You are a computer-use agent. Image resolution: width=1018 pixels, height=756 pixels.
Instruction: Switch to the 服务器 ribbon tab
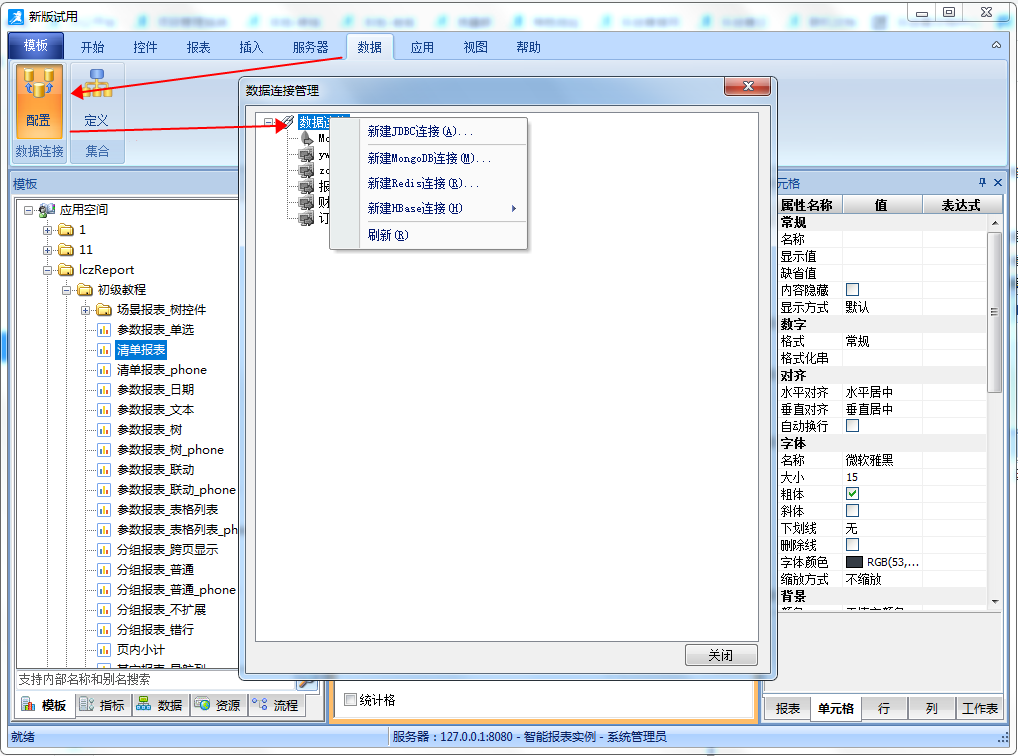[x=310, y=47]
